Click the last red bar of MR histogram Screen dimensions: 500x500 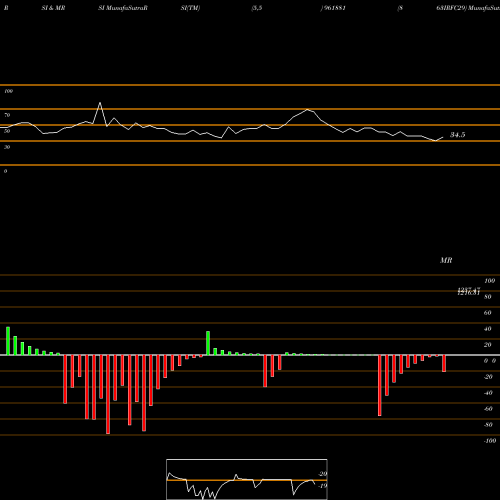point(444,363)
